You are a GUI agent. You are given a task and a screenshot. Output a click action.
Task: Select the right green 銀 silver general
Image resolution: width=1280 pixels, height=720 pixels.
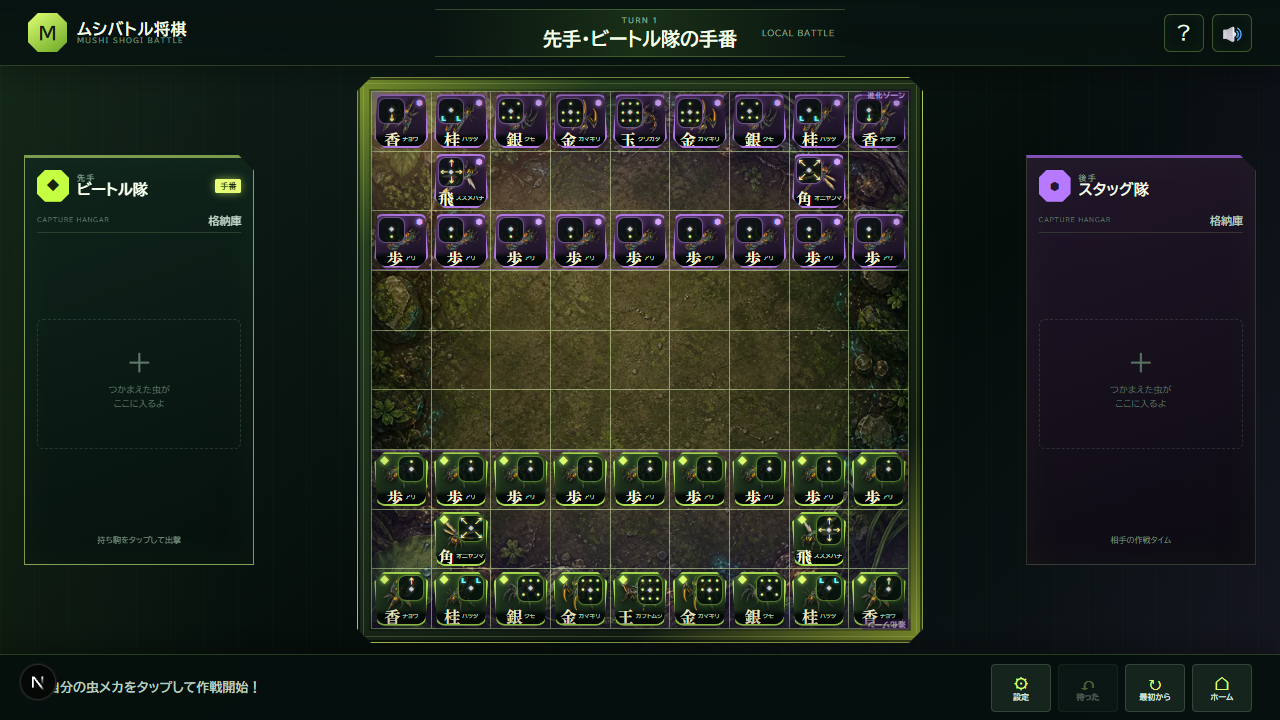(x=759, y=600)
